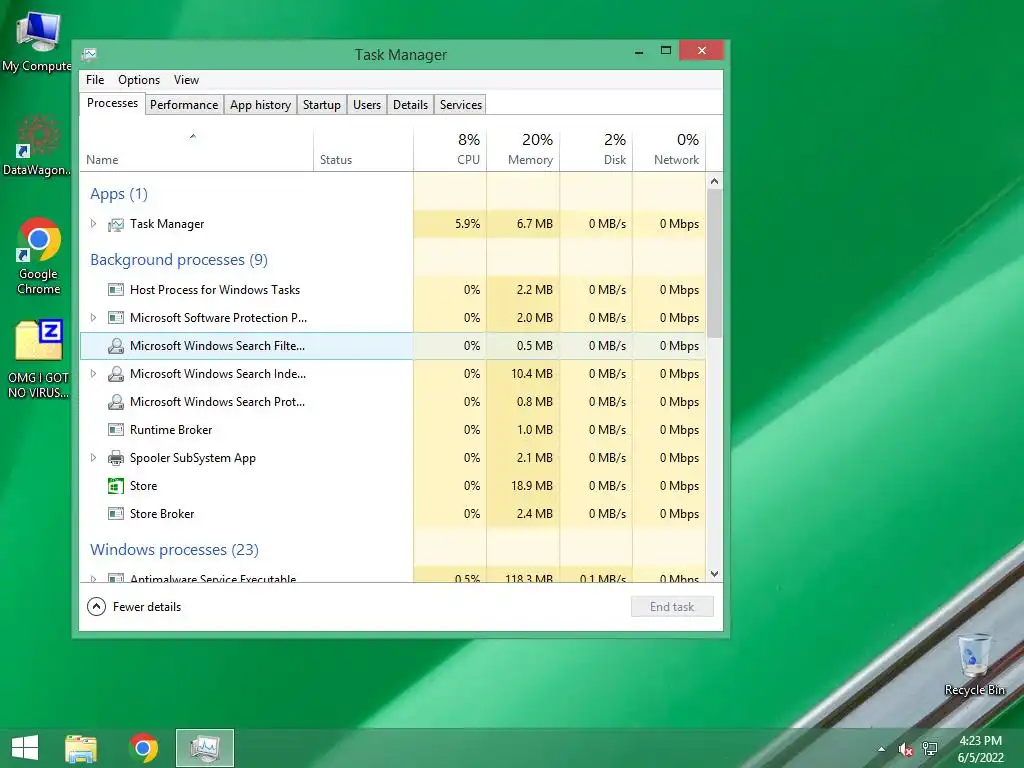Sort by the Network column header
The image size is (1024, 768).
tap(669, 150)
